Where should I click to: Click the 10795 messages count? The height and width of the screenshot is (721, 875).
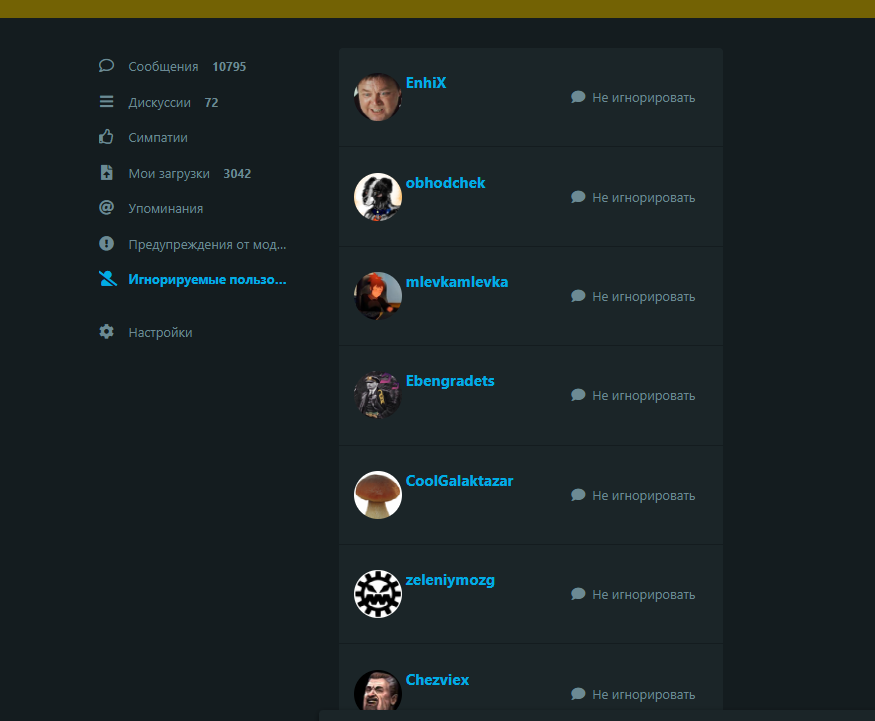(x=229, y=66)
